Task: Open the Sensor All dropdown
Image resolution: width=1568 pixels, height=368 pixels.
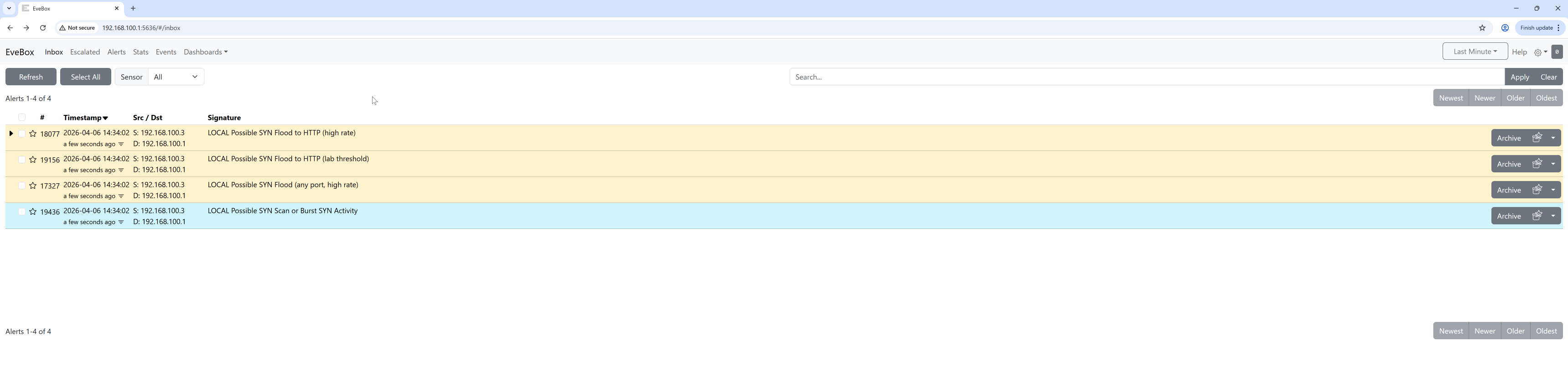Action: [176, 77]
